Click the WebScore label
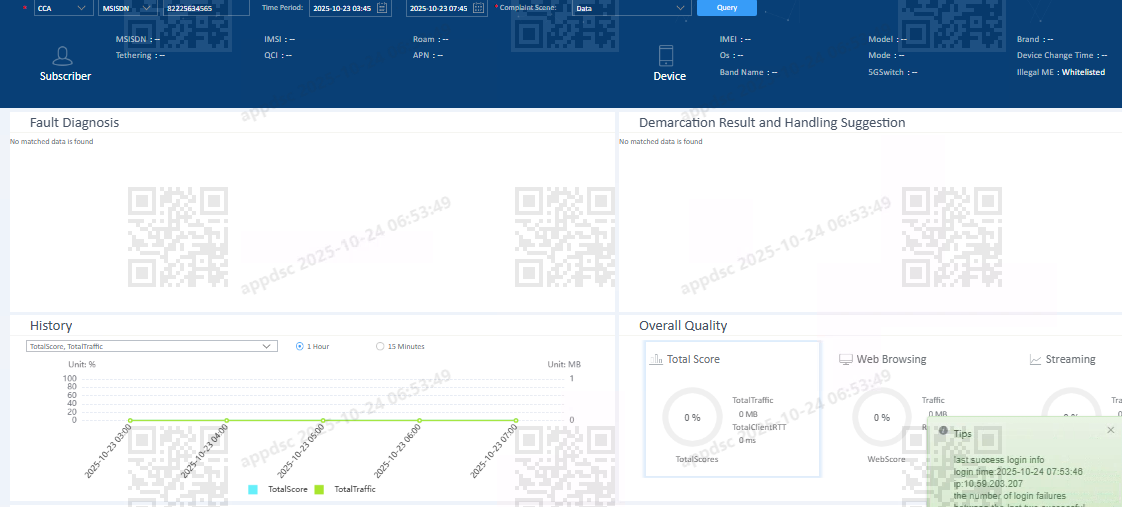This screenshot has height=507, width=1122. click(886, 459)
